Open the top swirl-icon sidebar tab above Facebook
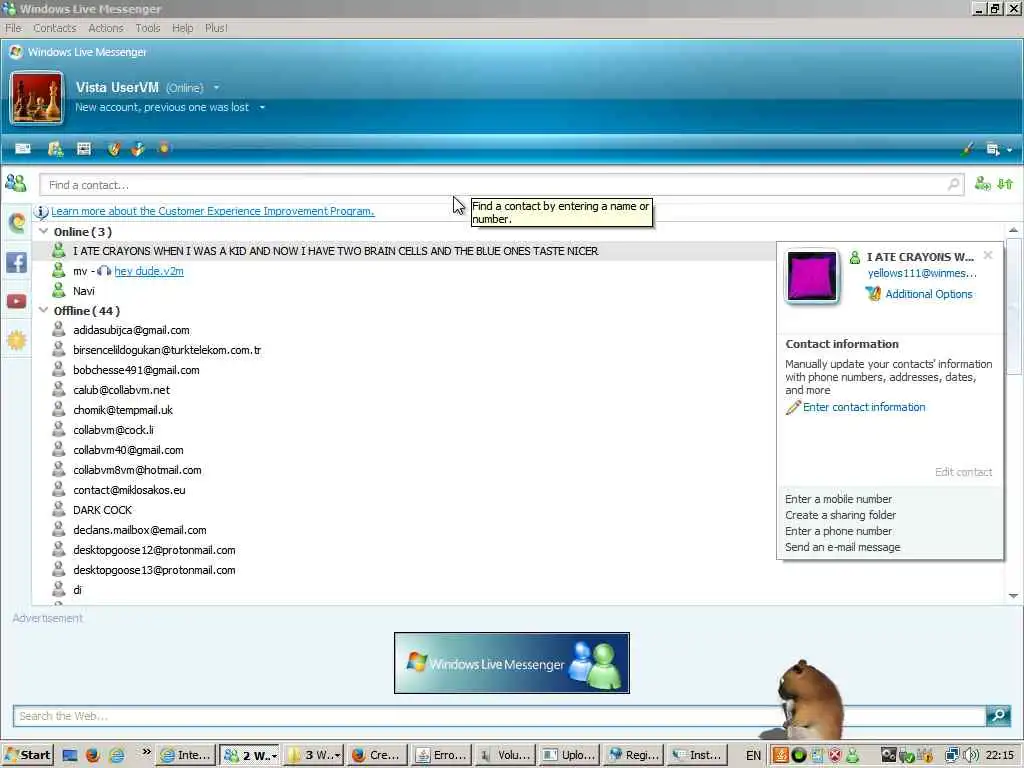The image size is (1024, 768). 16,223
